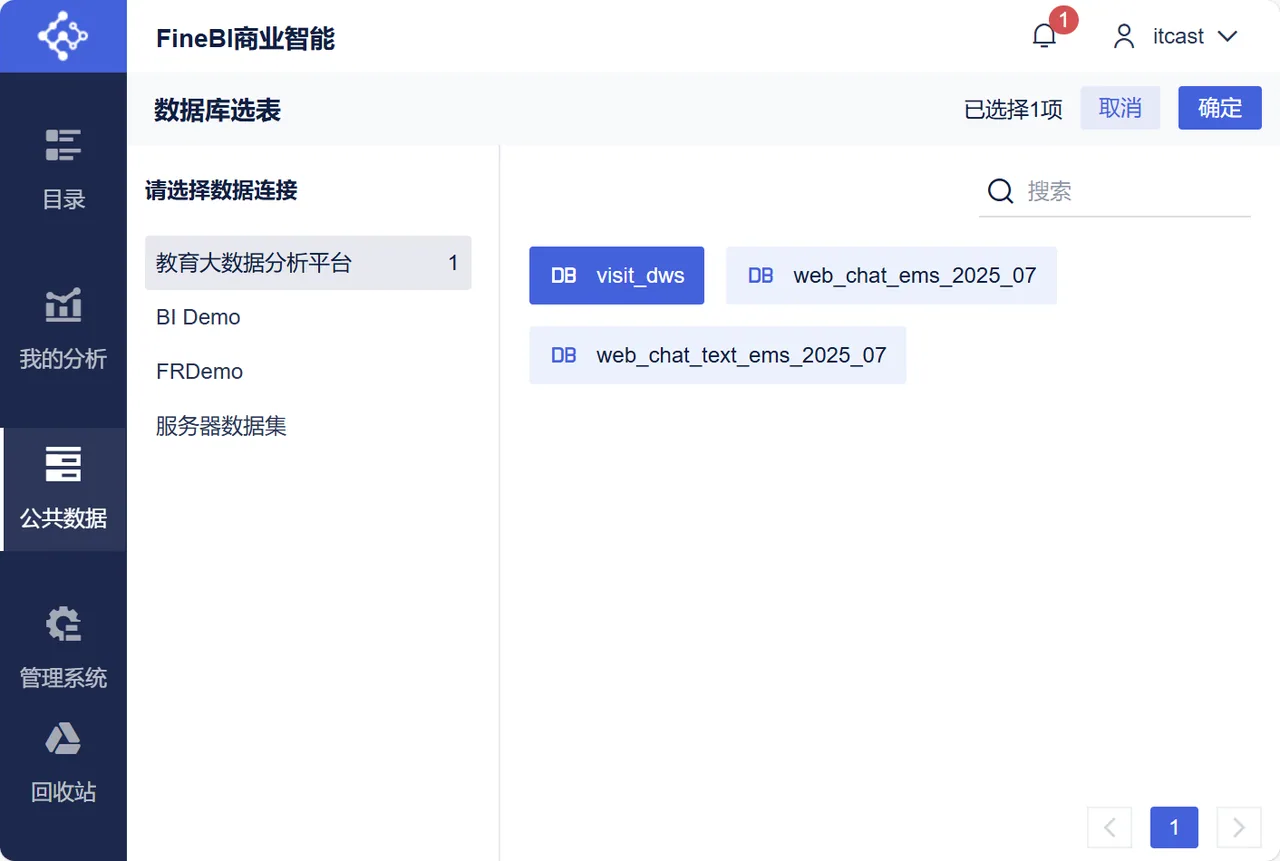This screenshot has height=861, width=1280.
Task: Click the itcast username text
Action: (1178, 37)
